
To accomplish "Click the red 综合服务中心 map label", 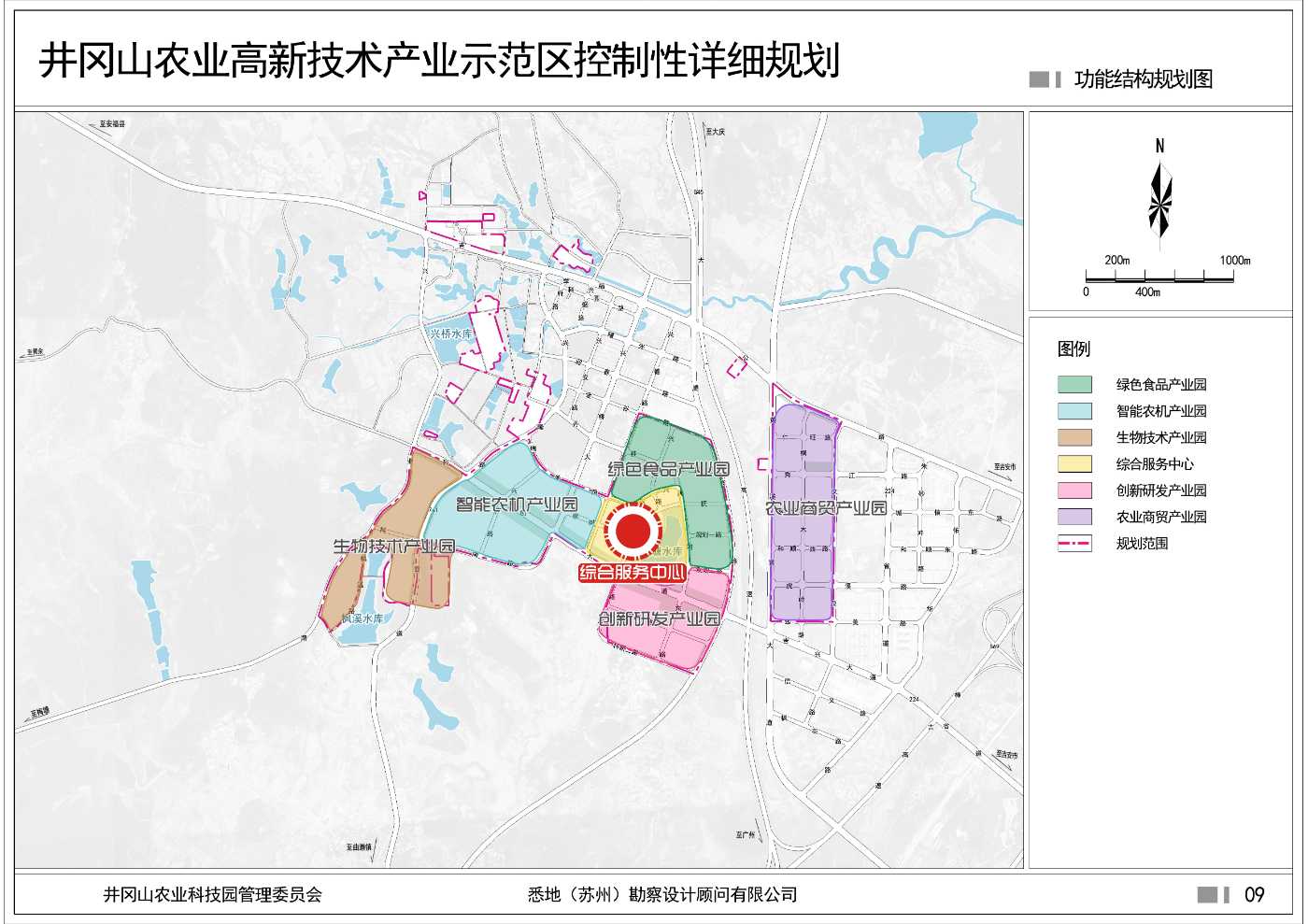I will pyautogui.click(x=633, y=573).
